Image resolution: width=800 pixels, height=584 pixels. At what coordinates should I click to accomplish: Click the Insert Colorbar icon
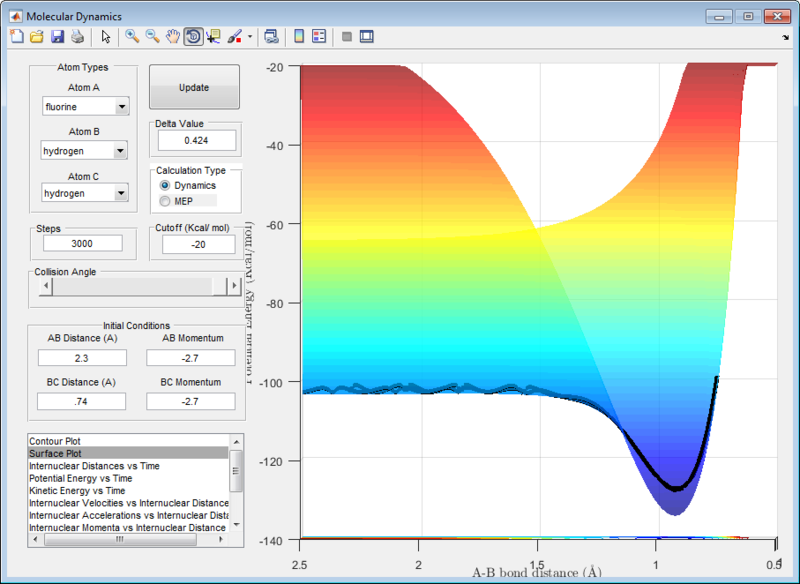coord(298,37)
